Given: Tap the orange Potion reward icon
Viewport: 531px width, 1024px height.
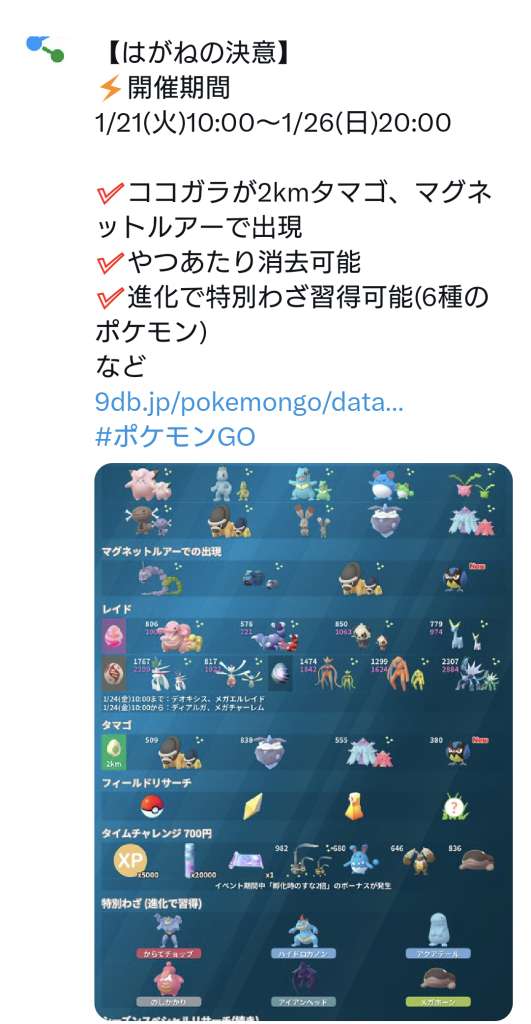Looking at the screenshot, I should pyautogui.click(x=354, y=808).
